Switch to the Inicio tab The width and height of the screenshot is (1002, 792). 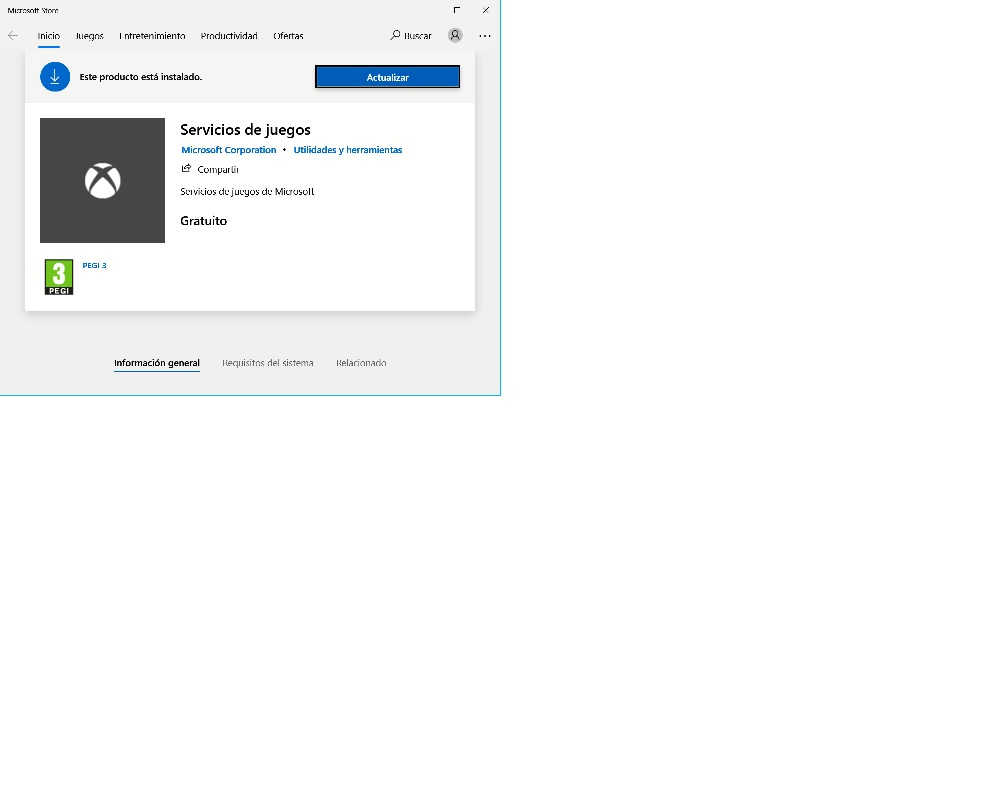point(49,36)
